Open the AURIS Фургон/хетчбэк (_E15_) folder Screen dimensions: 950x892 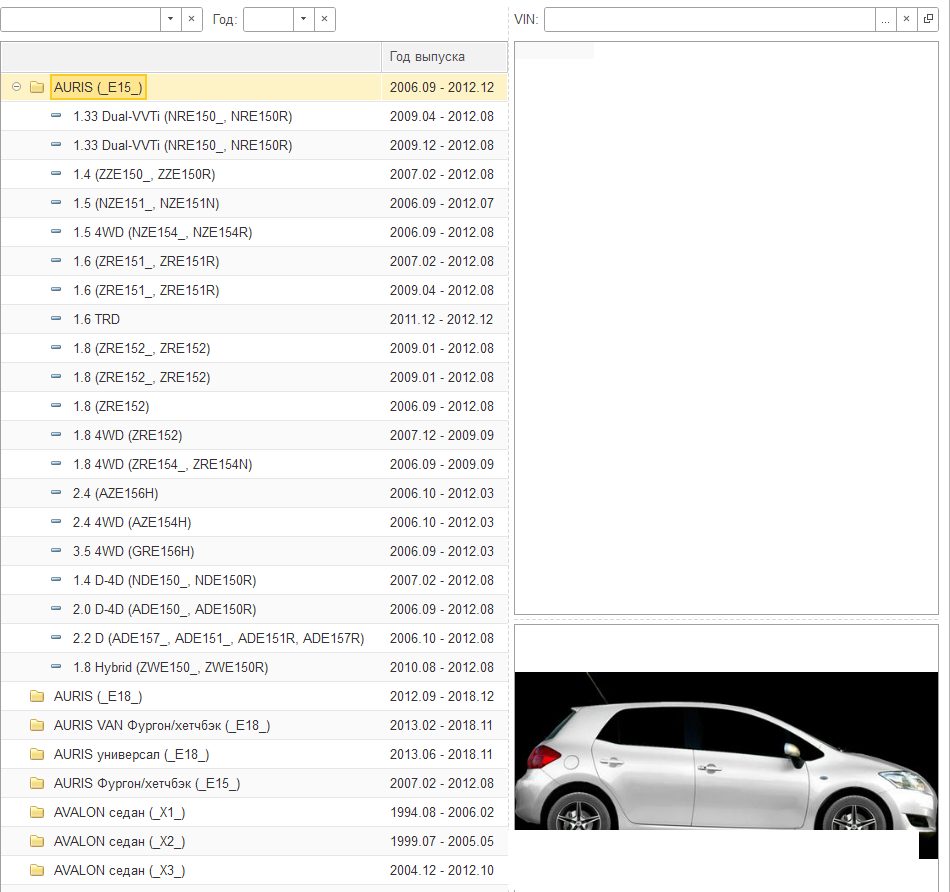pos(37,784)
